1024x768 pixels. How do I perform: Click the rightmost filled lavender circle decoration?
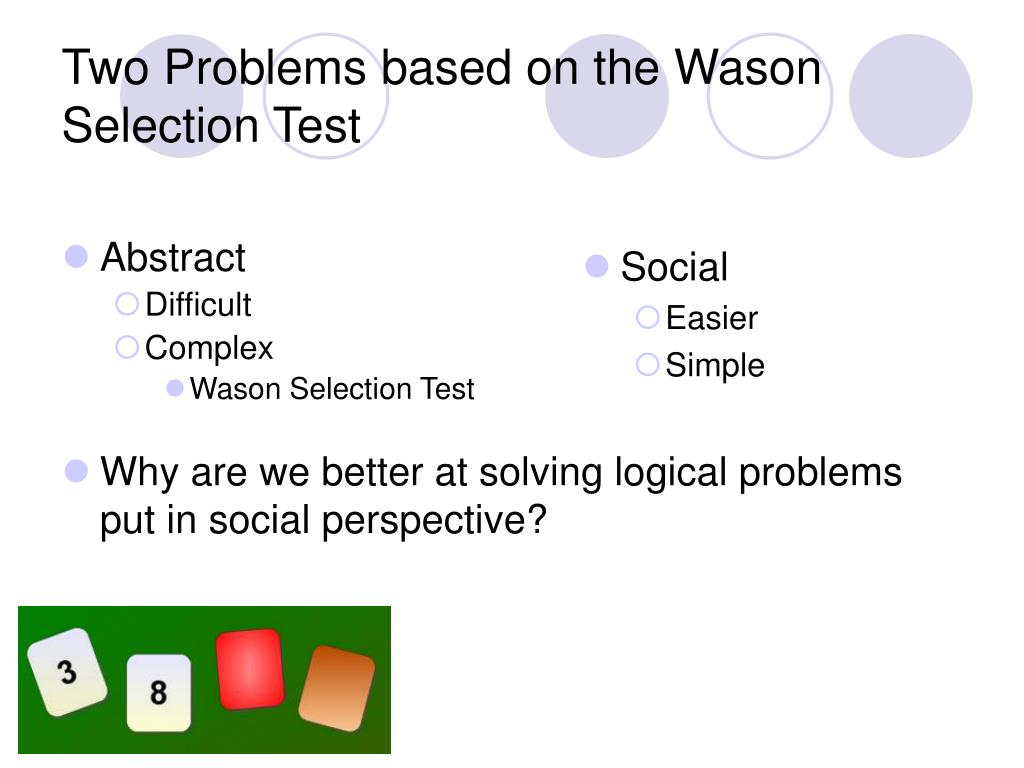(x=911, y=96)
